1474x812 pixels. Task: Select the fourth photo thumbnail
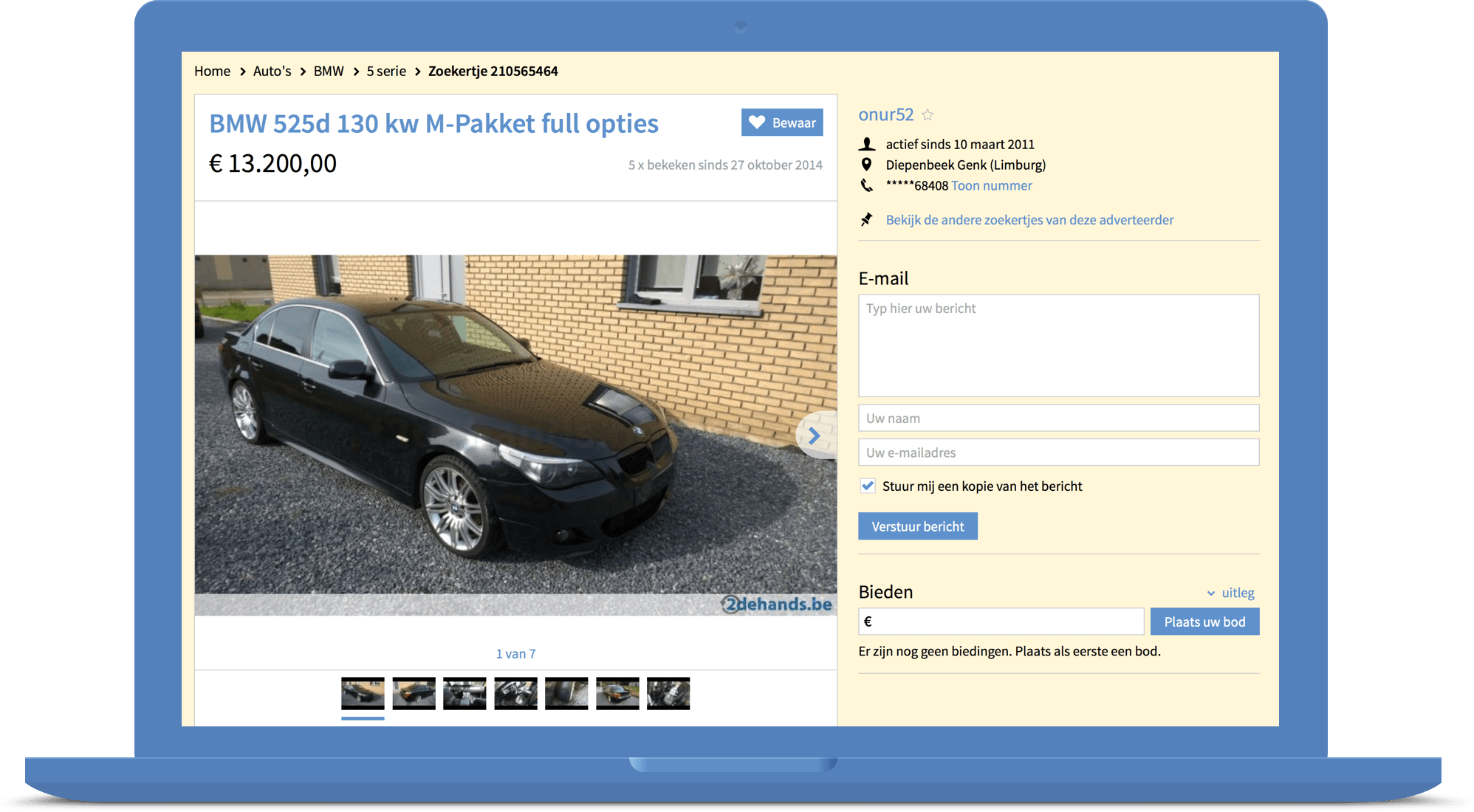coord(515,694)
